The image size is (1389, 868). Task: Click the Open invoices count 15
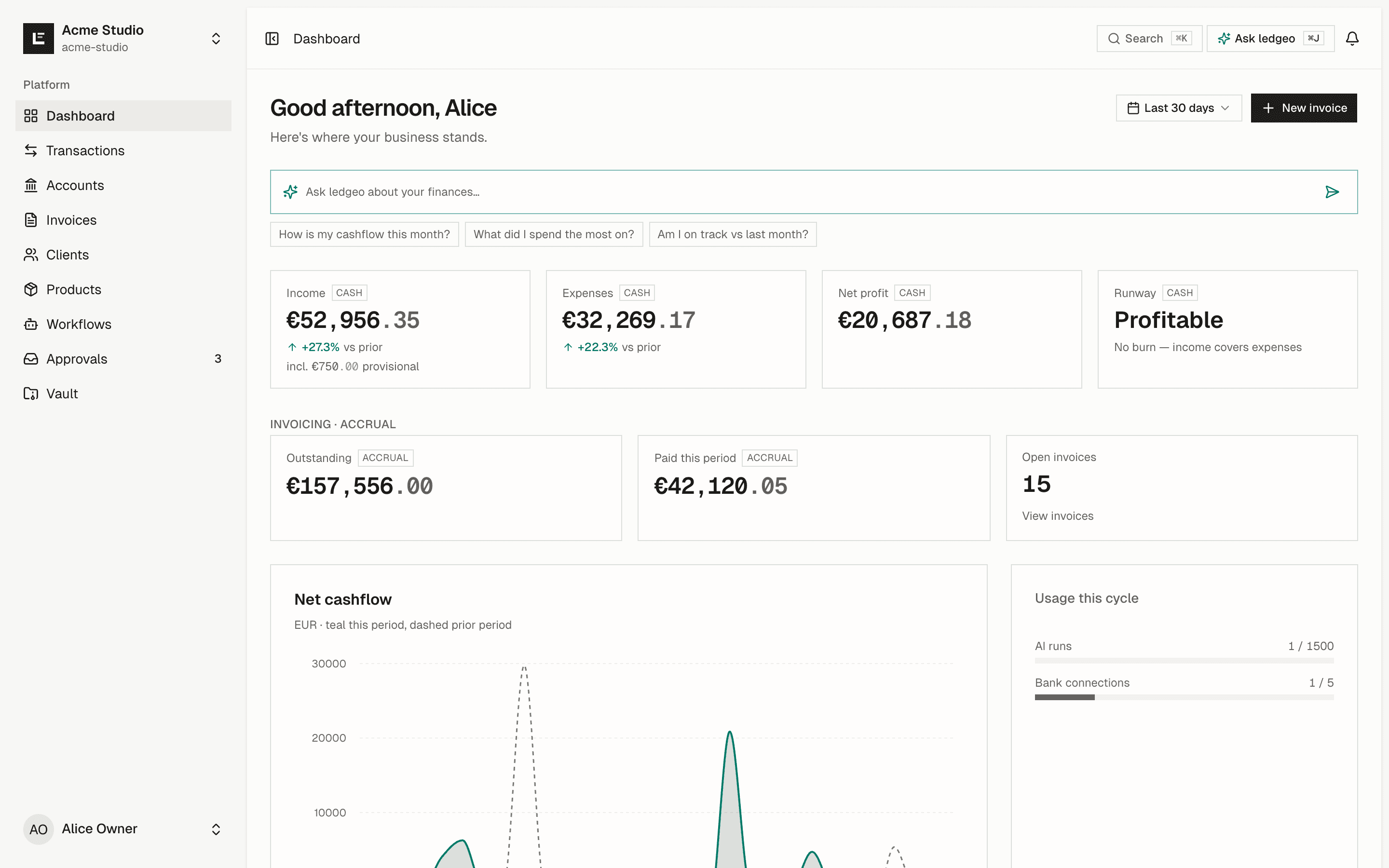point(1036,485)
